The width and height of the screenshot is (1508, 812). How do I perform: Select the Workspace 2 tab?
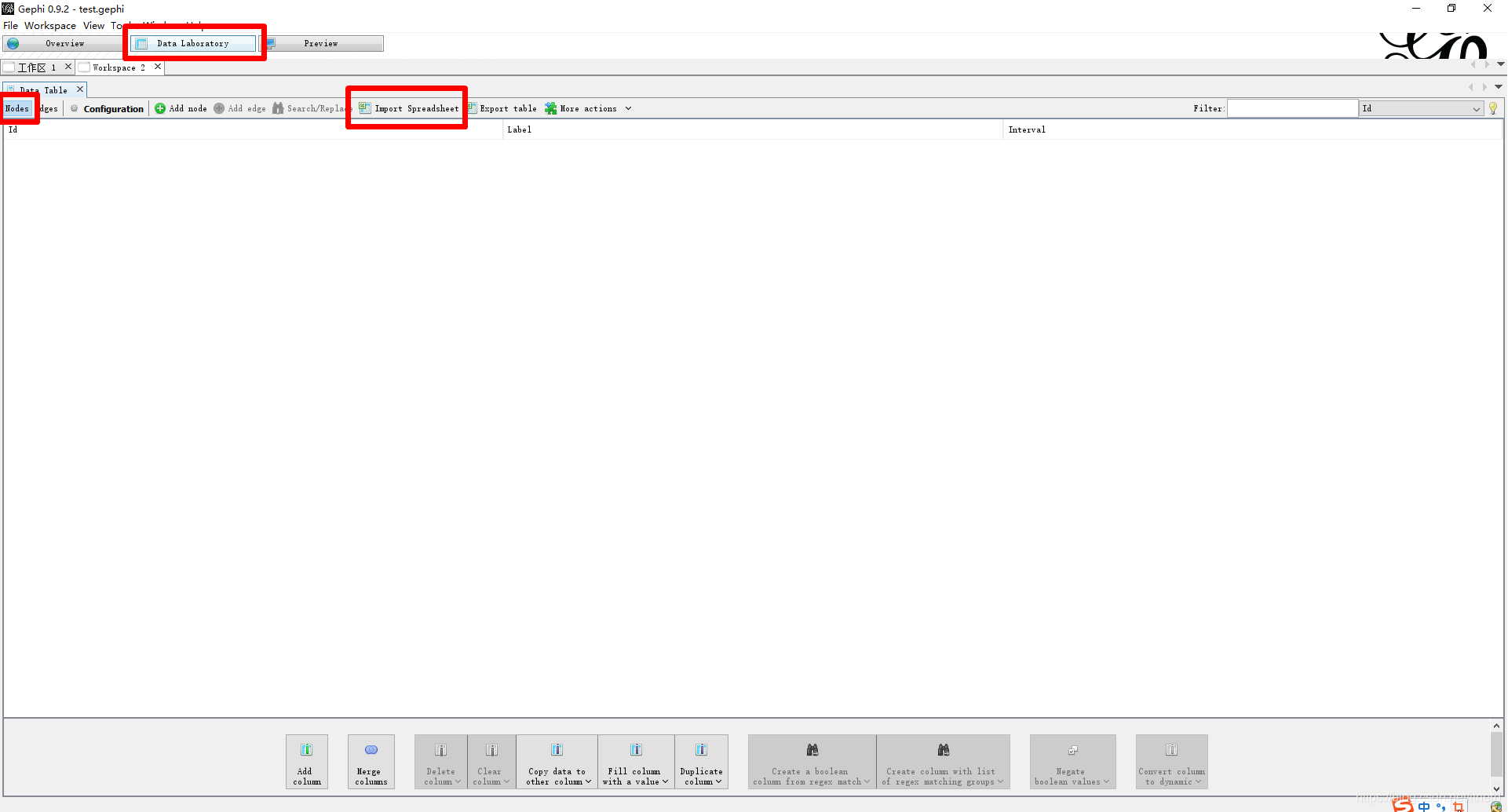(118, 67)
